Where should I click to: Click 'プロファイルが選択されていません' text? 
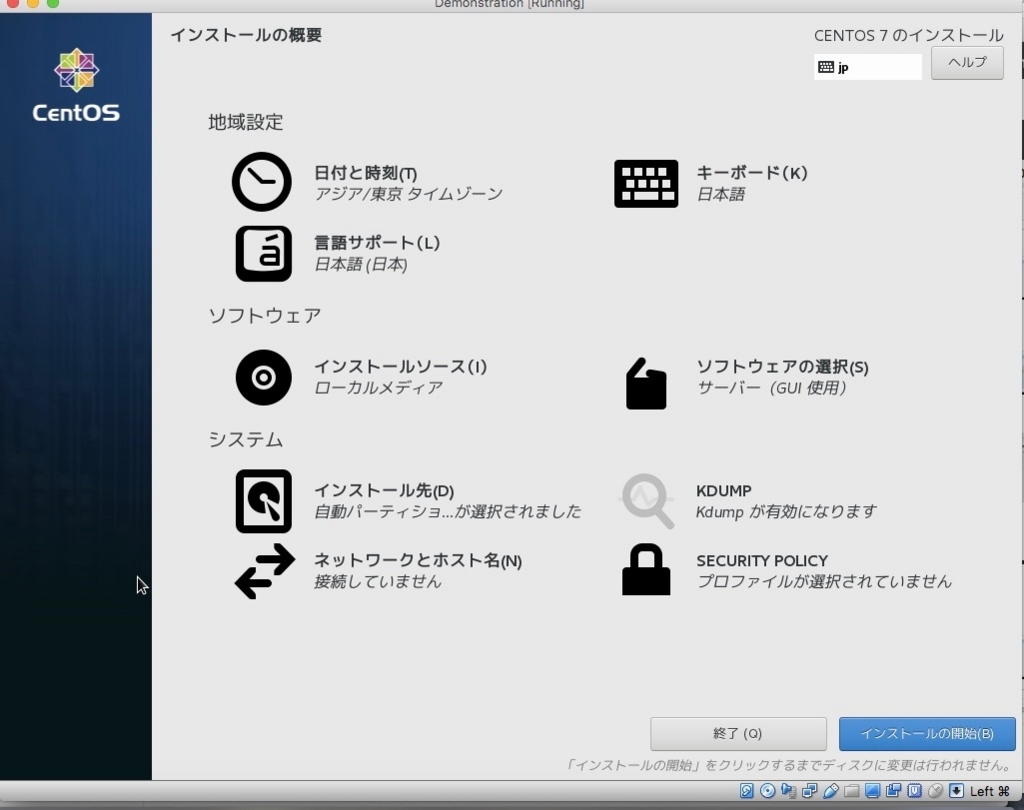pyautogui.click(x=824, y=581)
